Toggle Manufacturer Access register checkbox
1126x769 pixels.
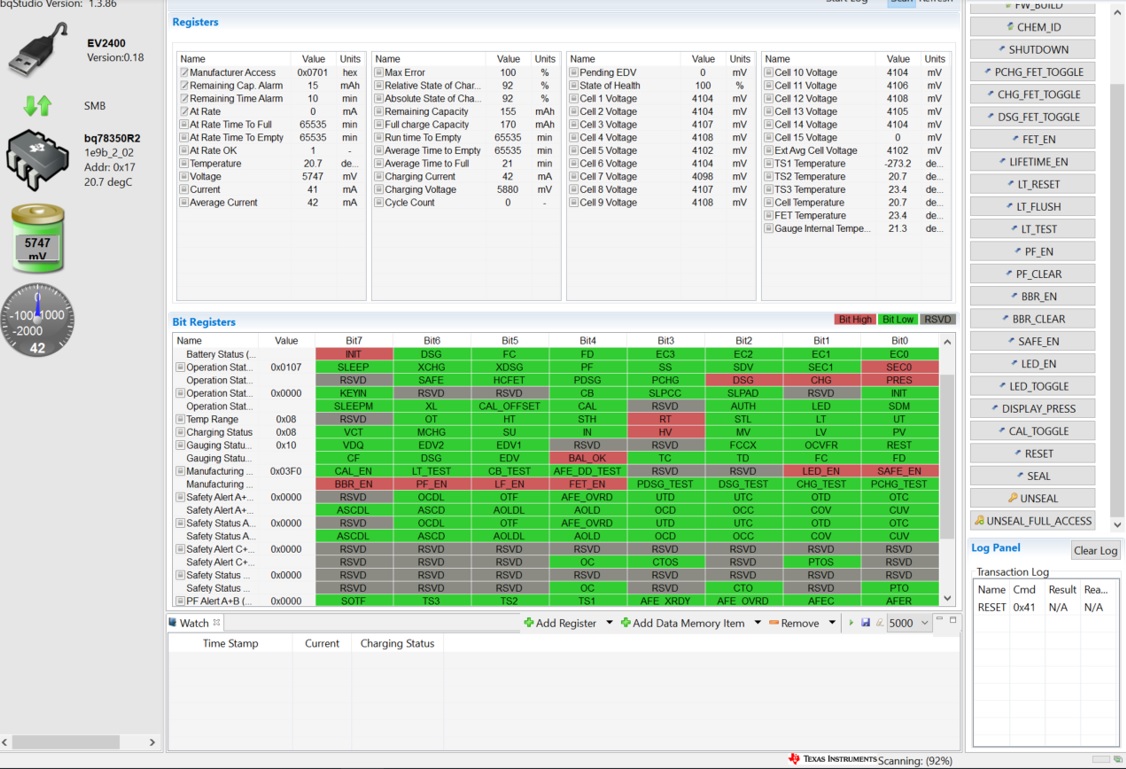tap(184, 73)
